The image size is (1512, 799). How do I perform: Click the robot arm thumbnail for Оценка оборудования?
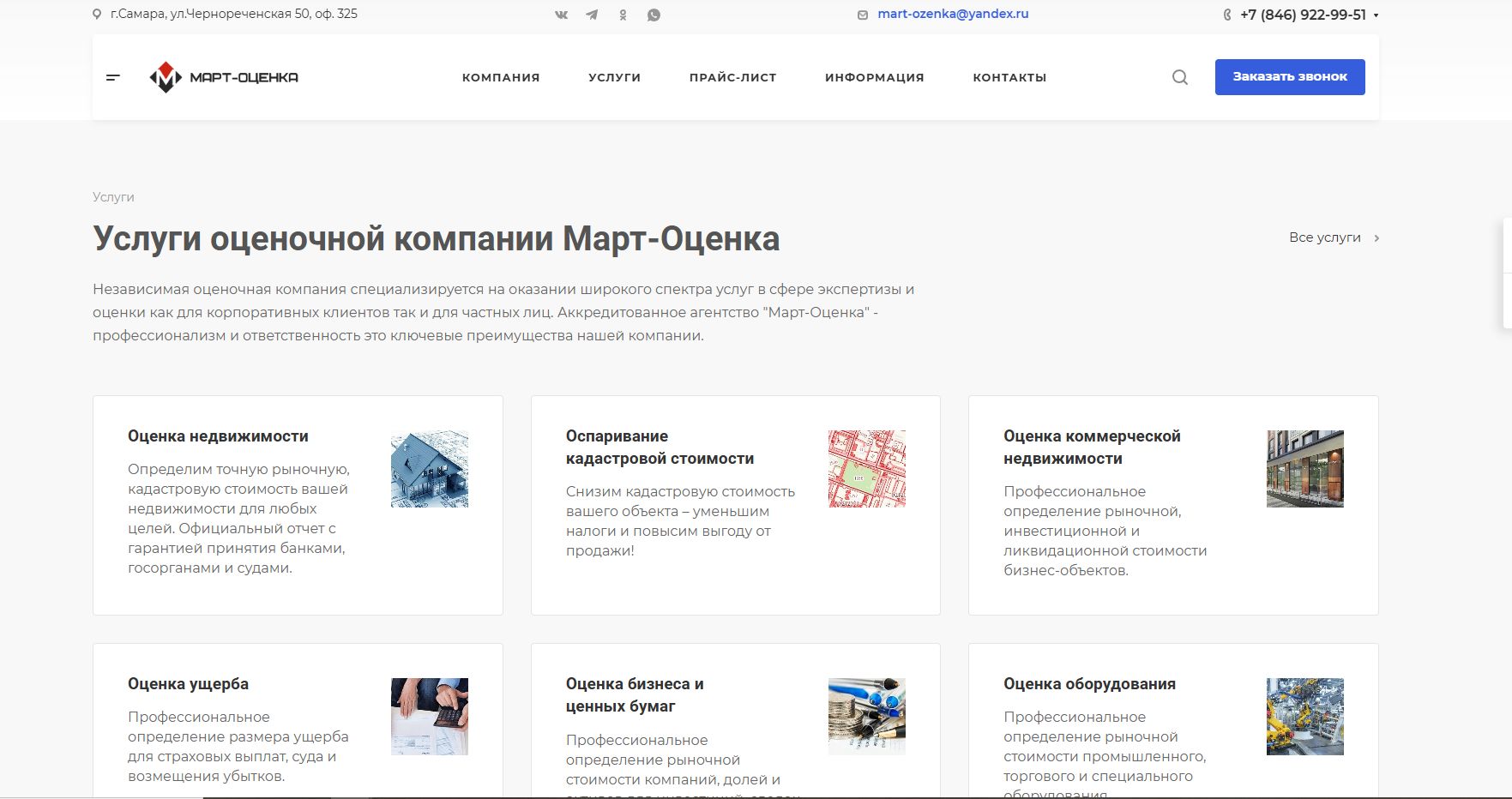(x=1305, y=717)
